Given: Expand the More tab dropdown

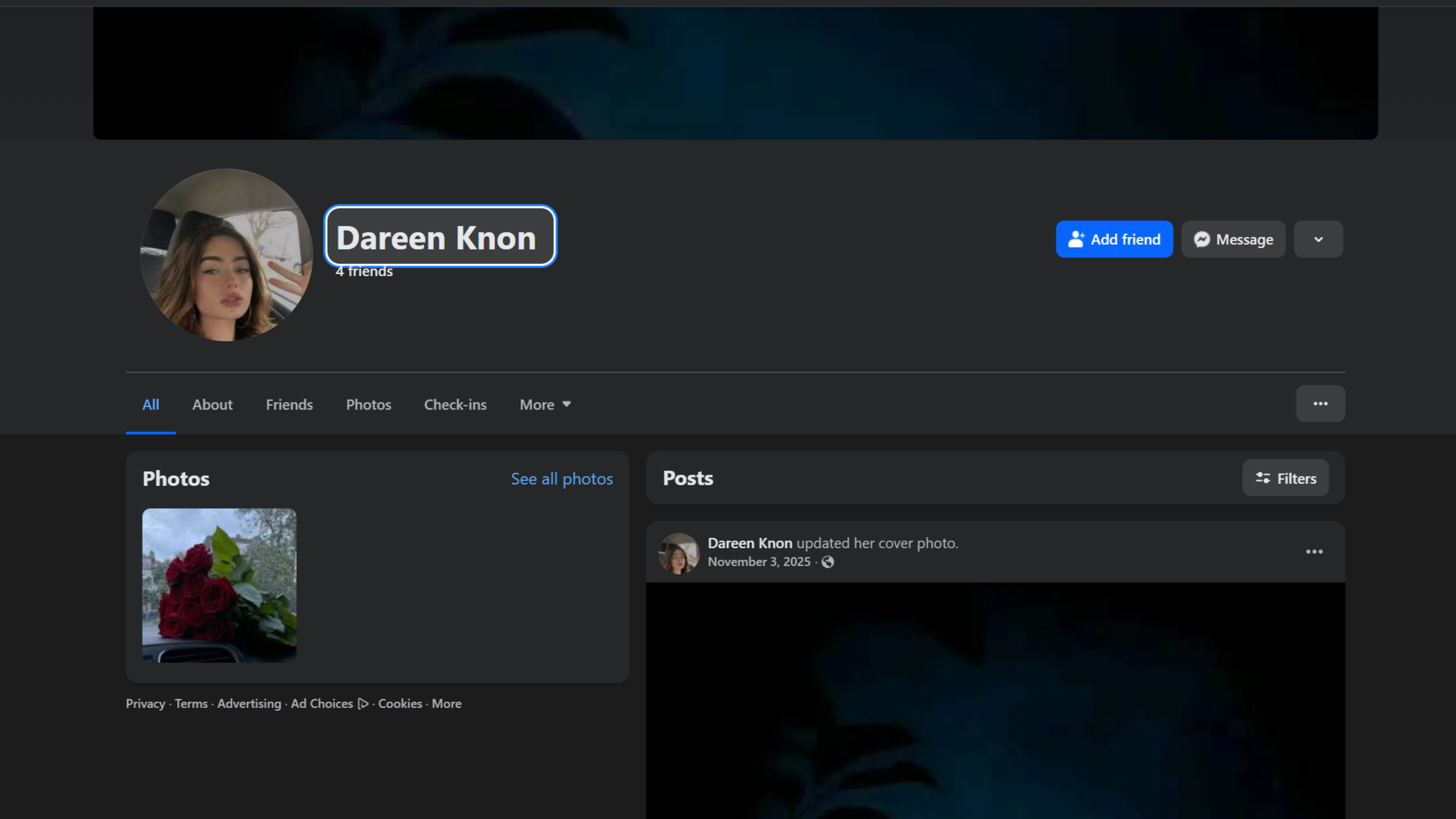Looking at the screenshot, I should point(545,404).
